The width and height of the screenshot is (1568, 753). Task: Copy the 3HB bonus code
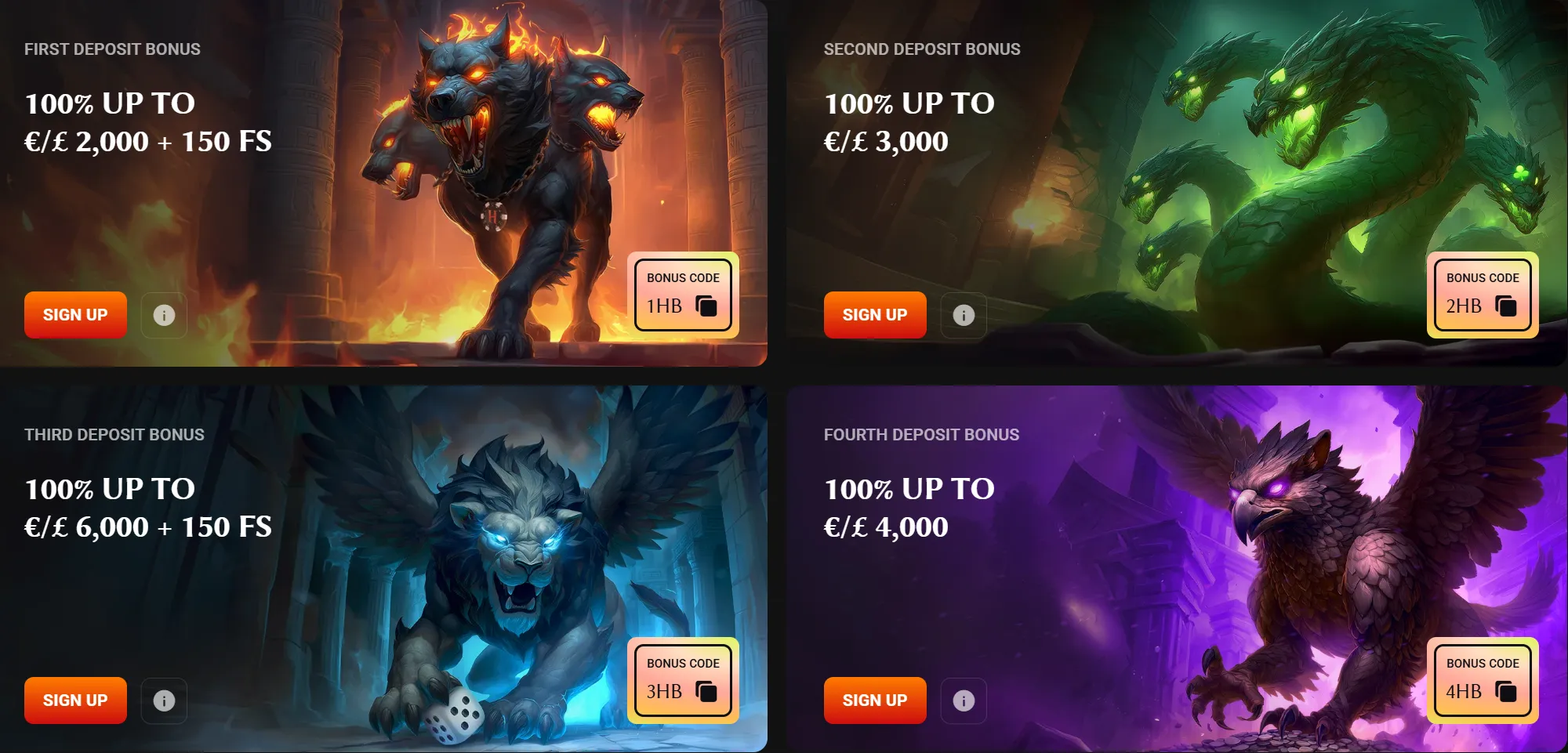pos(706,691)
